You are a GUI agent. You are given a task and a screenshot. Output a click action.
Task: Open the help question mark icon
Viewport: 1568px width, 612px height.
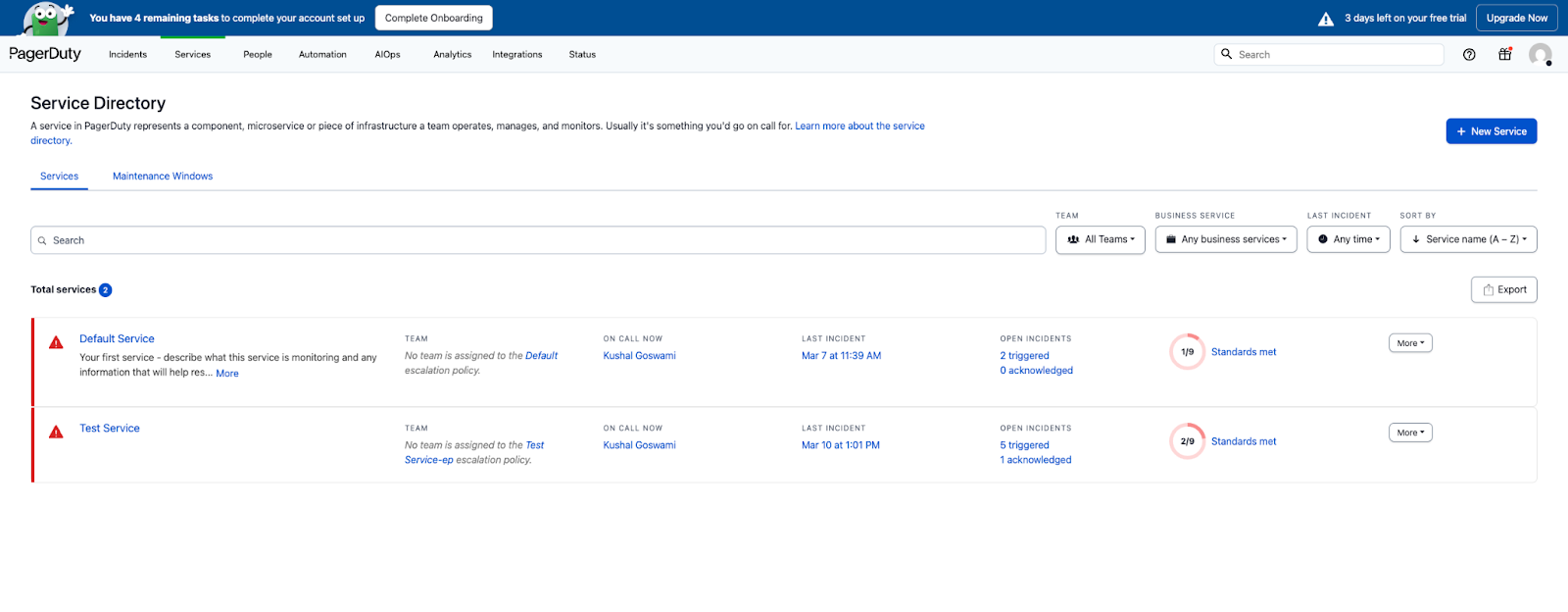pos(1469,55)
